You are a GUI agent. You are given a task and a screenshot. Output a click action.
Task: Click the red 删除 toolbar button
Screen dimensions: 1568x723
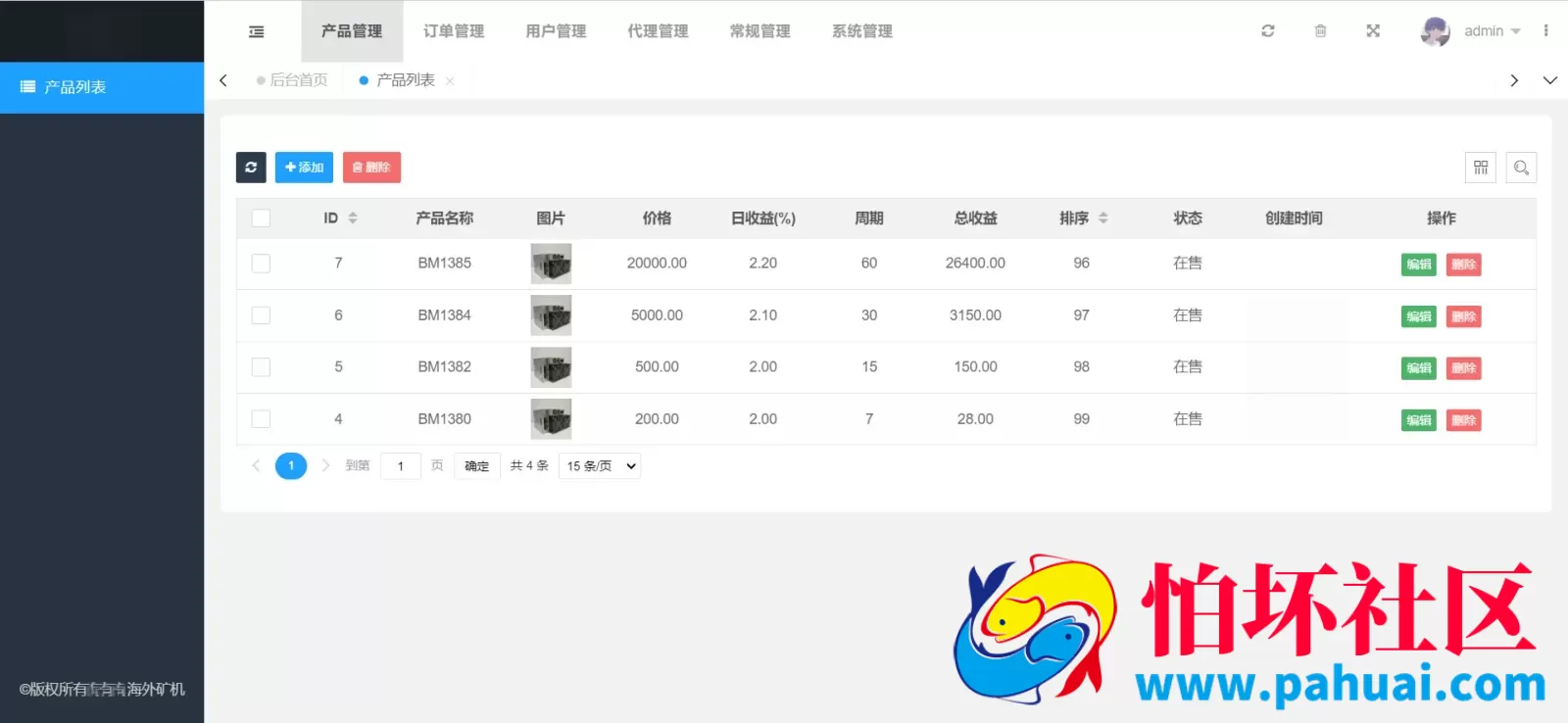371,168
